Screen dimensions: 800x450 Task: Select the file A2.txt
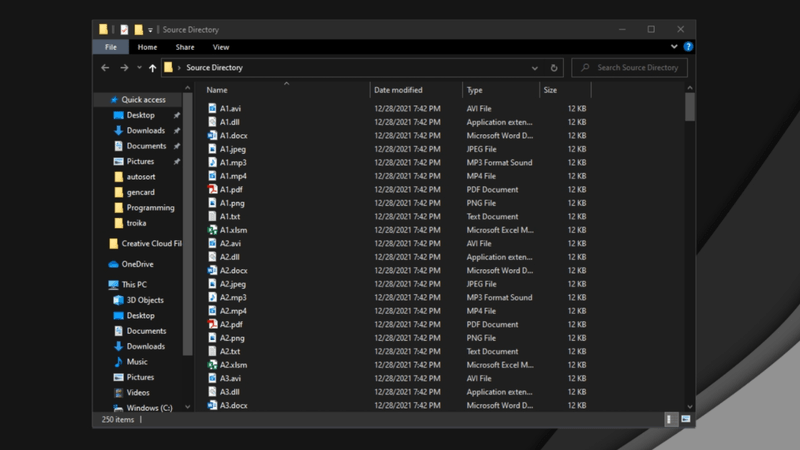(x=230, y=351)
